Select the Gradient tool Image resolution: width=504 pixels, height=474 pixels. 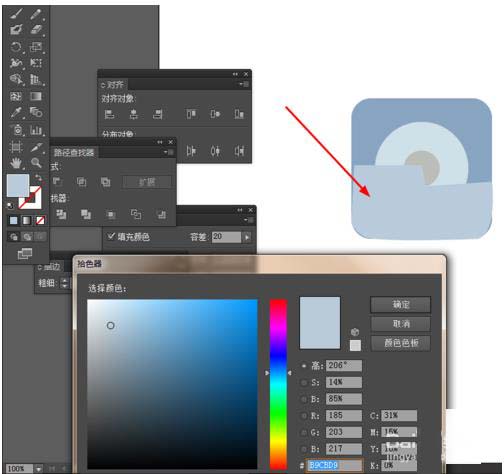pos(36,97)
